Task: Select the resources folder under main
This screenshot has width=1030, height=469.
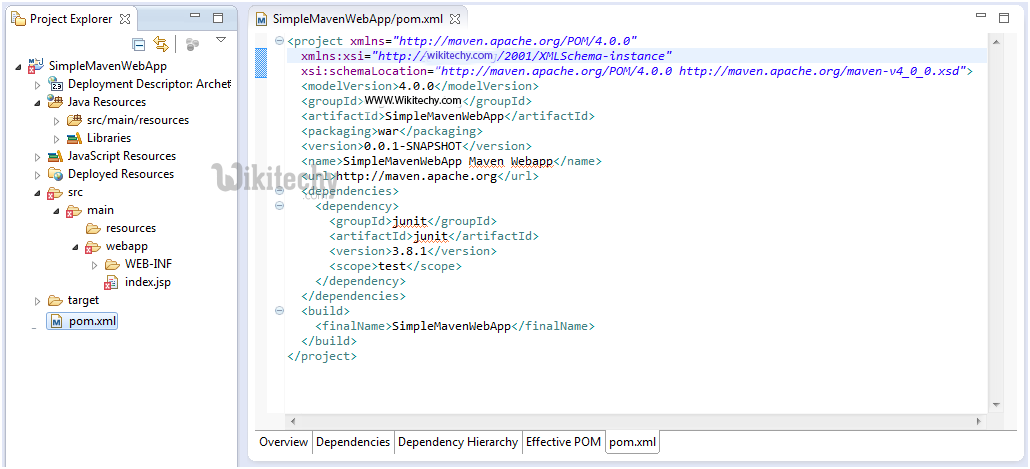Action: (x=130, y=228)
